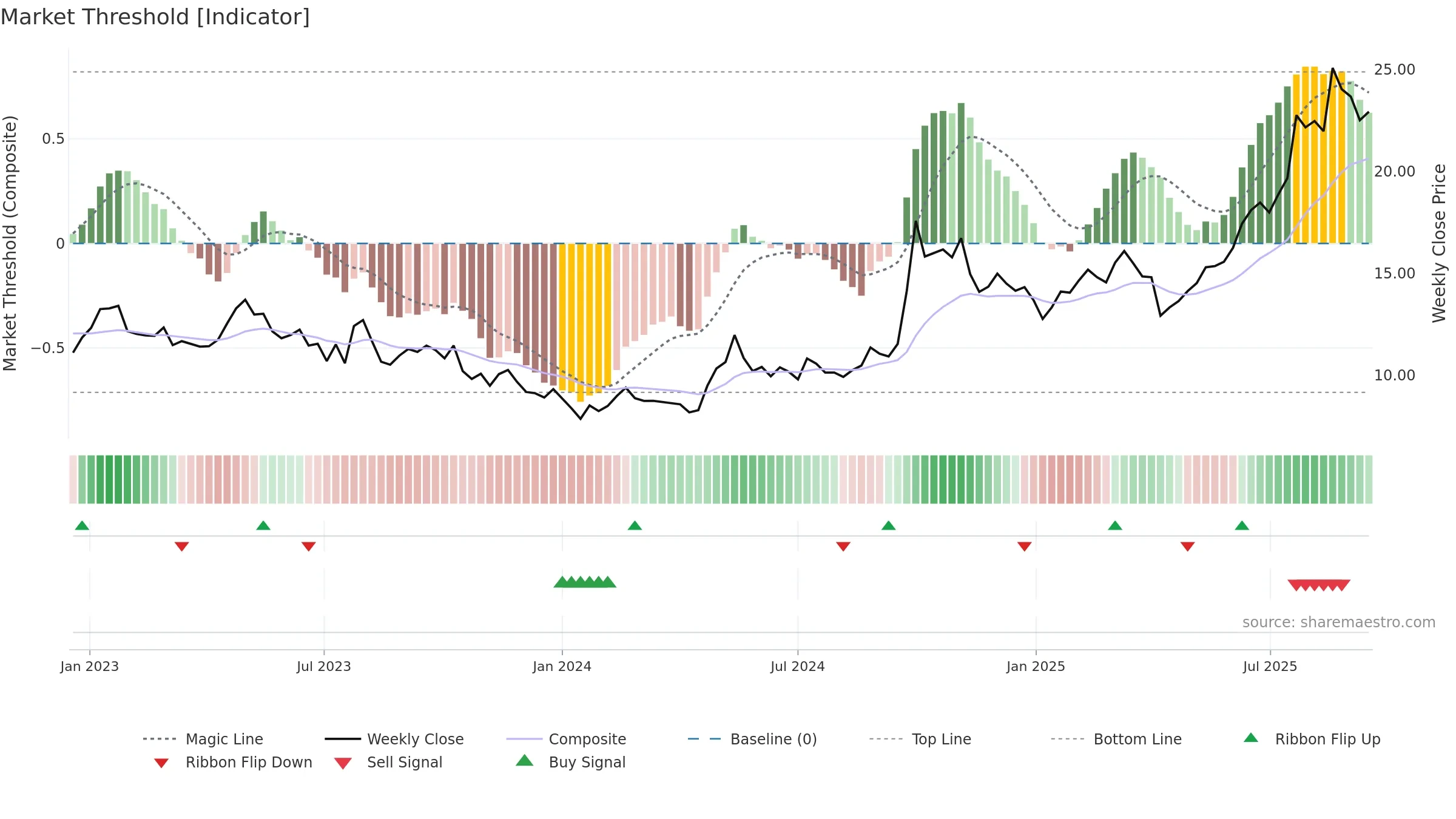Click the 25.00 price axis value
The image size is (1456, 819).
coord(1395,70)
